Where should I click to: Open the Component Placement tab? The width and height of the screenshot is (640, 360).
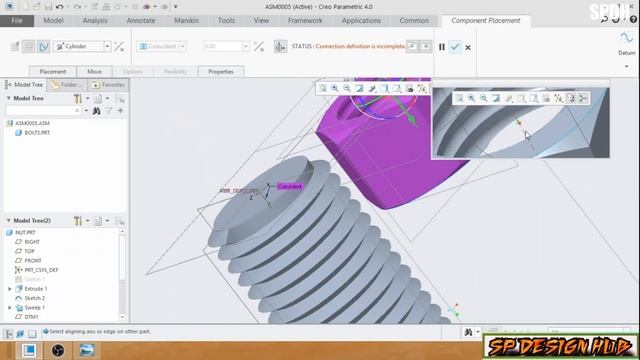coord(486,20)
